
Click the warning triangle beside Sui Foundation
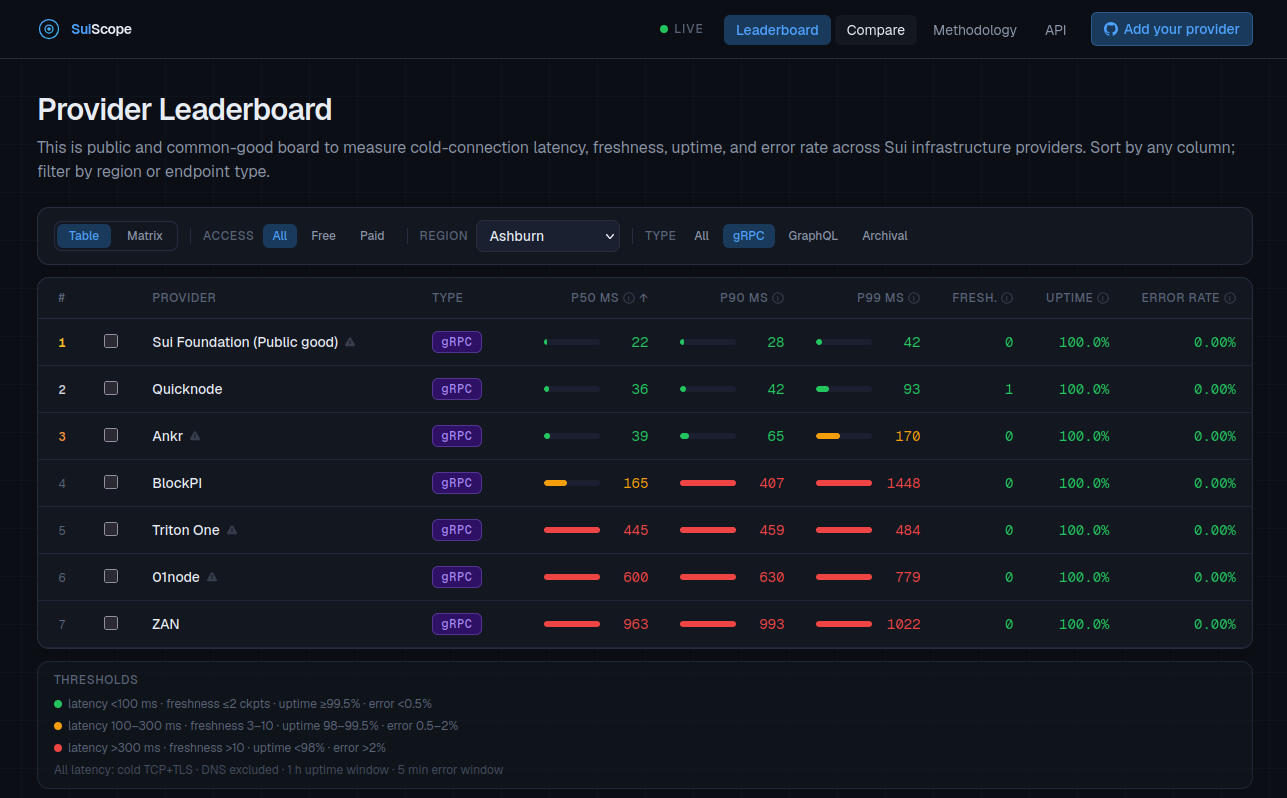tap(350, 342)
